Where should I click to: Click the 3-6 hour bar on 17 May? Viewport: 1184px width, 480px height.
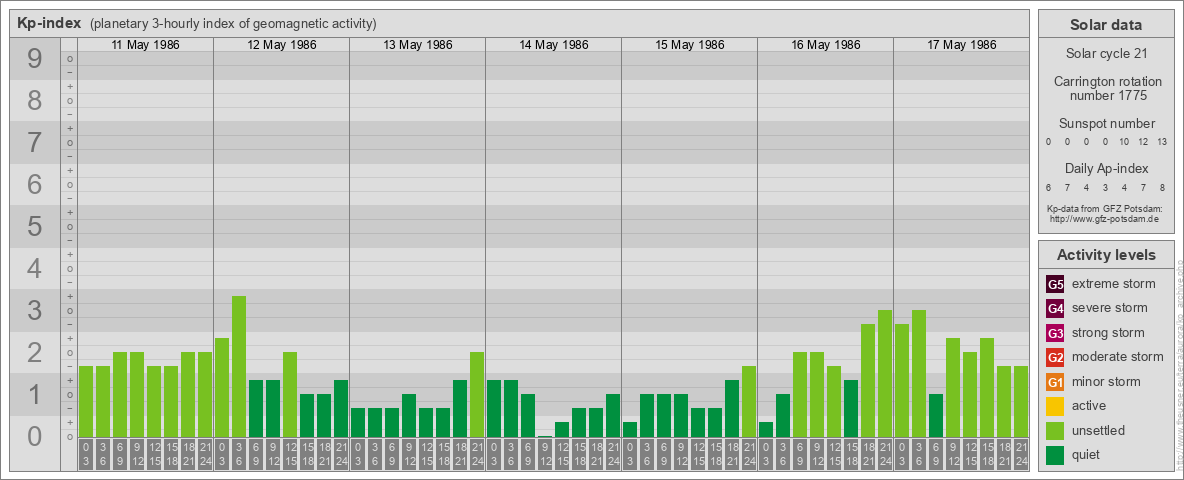point(918,373)
